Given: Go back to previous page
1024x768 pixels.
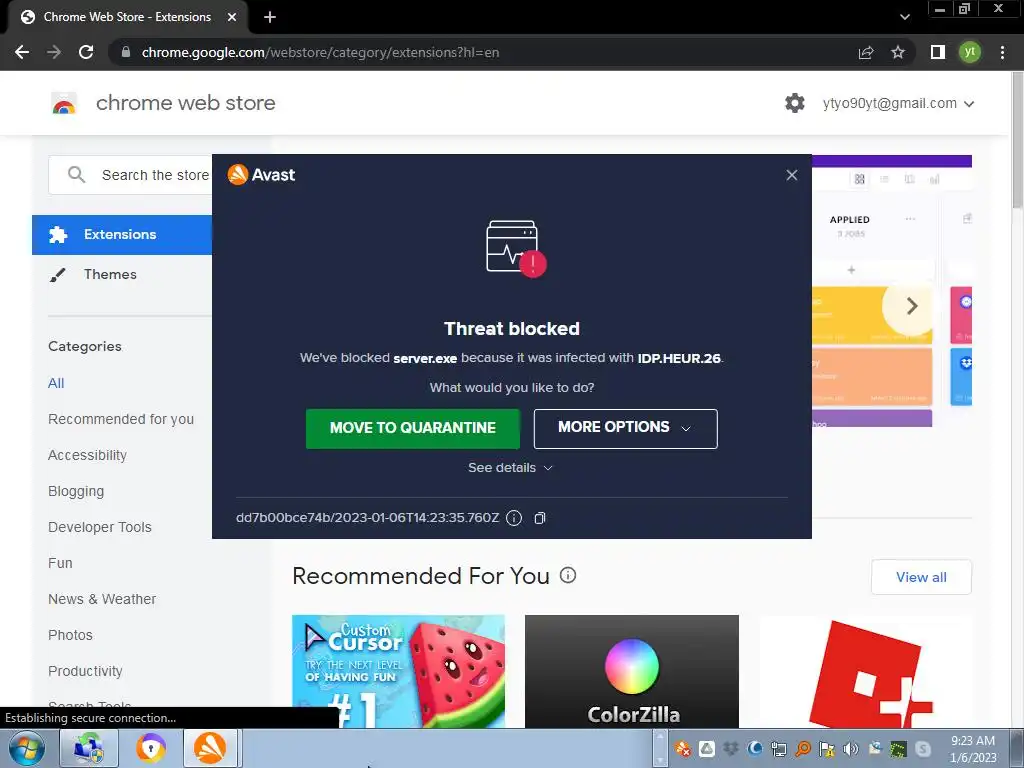Looking at the screenshot, I should pyautogui.click(x=22, y=52).
